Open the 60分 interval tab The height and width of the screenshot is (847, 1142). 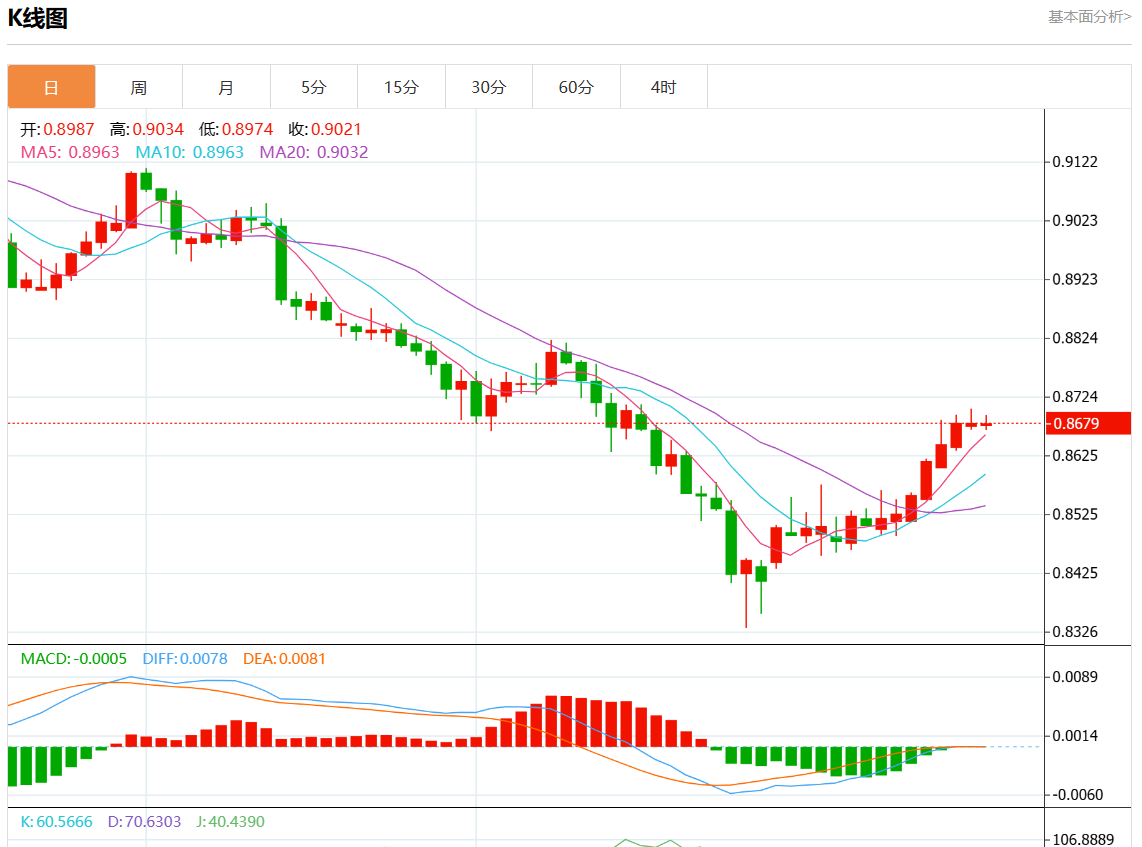pyautogui.click(x=576, y=87)
